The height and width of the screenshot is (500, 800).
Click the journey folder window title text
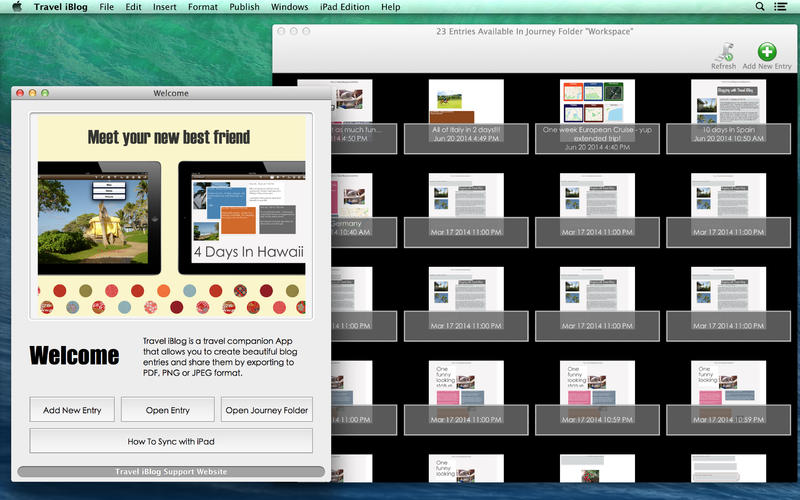pos(534,32)
